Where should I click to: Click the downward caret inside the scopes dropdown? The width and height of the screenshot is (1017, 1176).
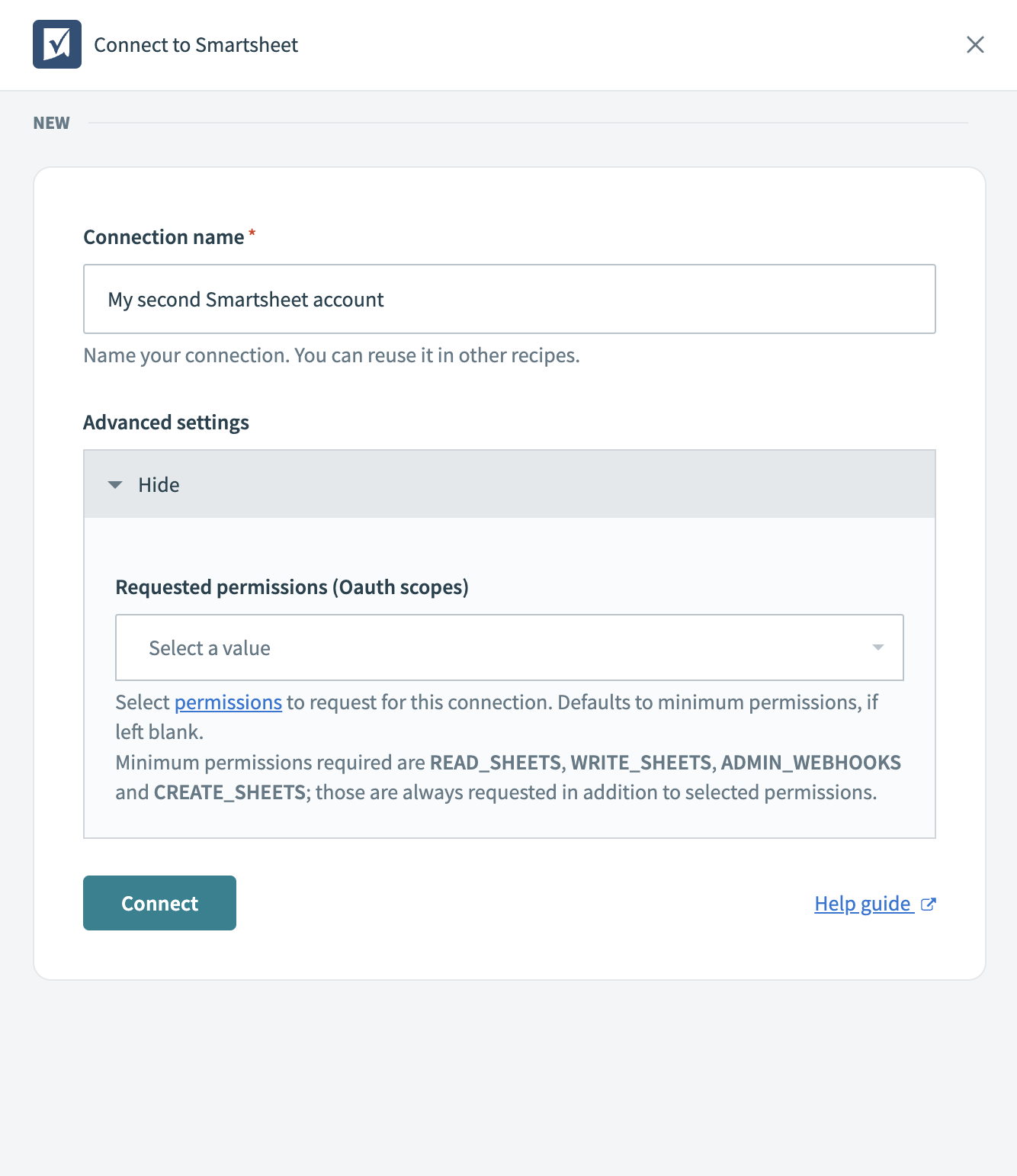(878, 647)
